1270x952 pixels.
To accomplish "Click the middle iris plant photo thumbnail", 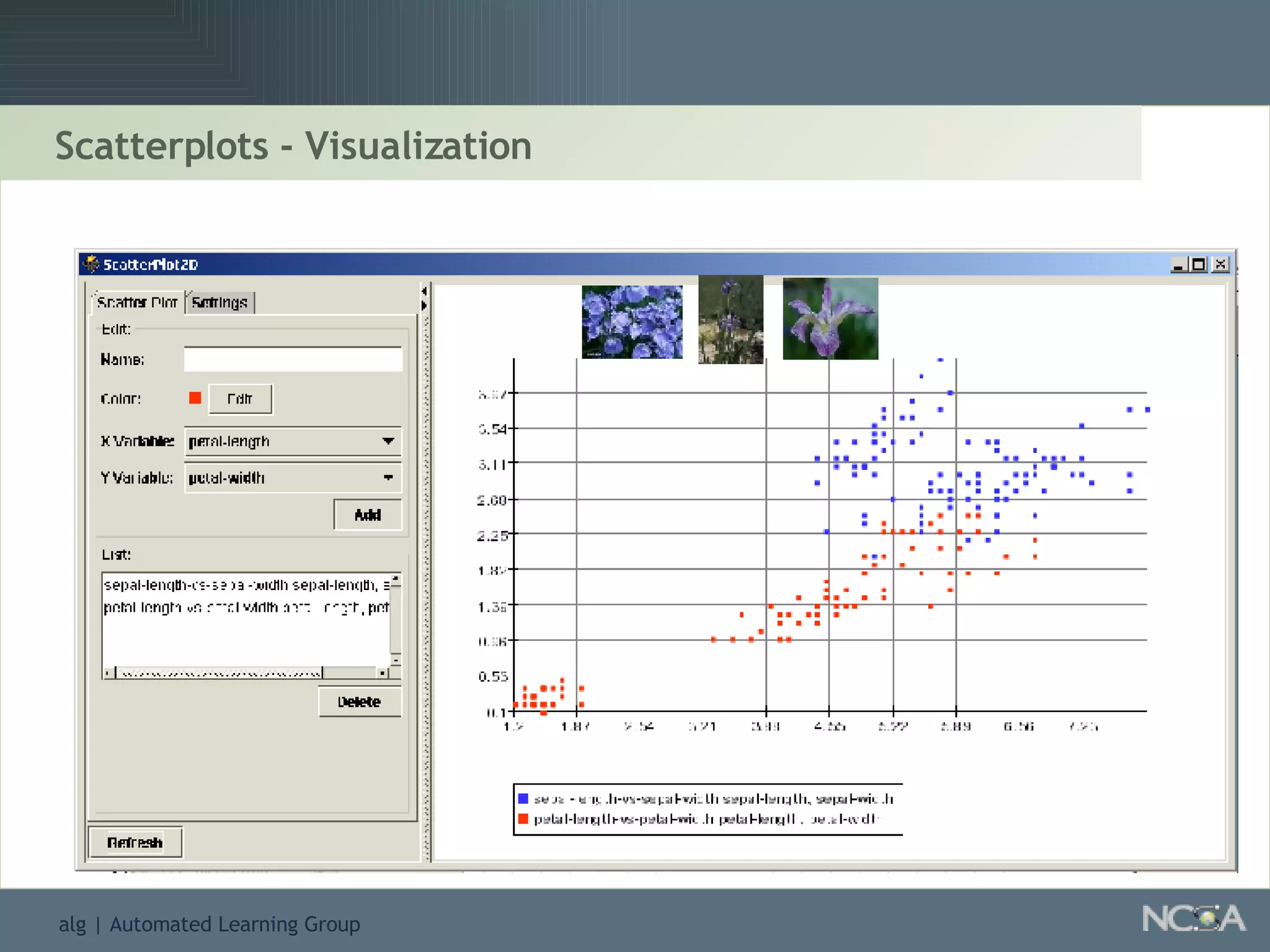I will (730, 320).
